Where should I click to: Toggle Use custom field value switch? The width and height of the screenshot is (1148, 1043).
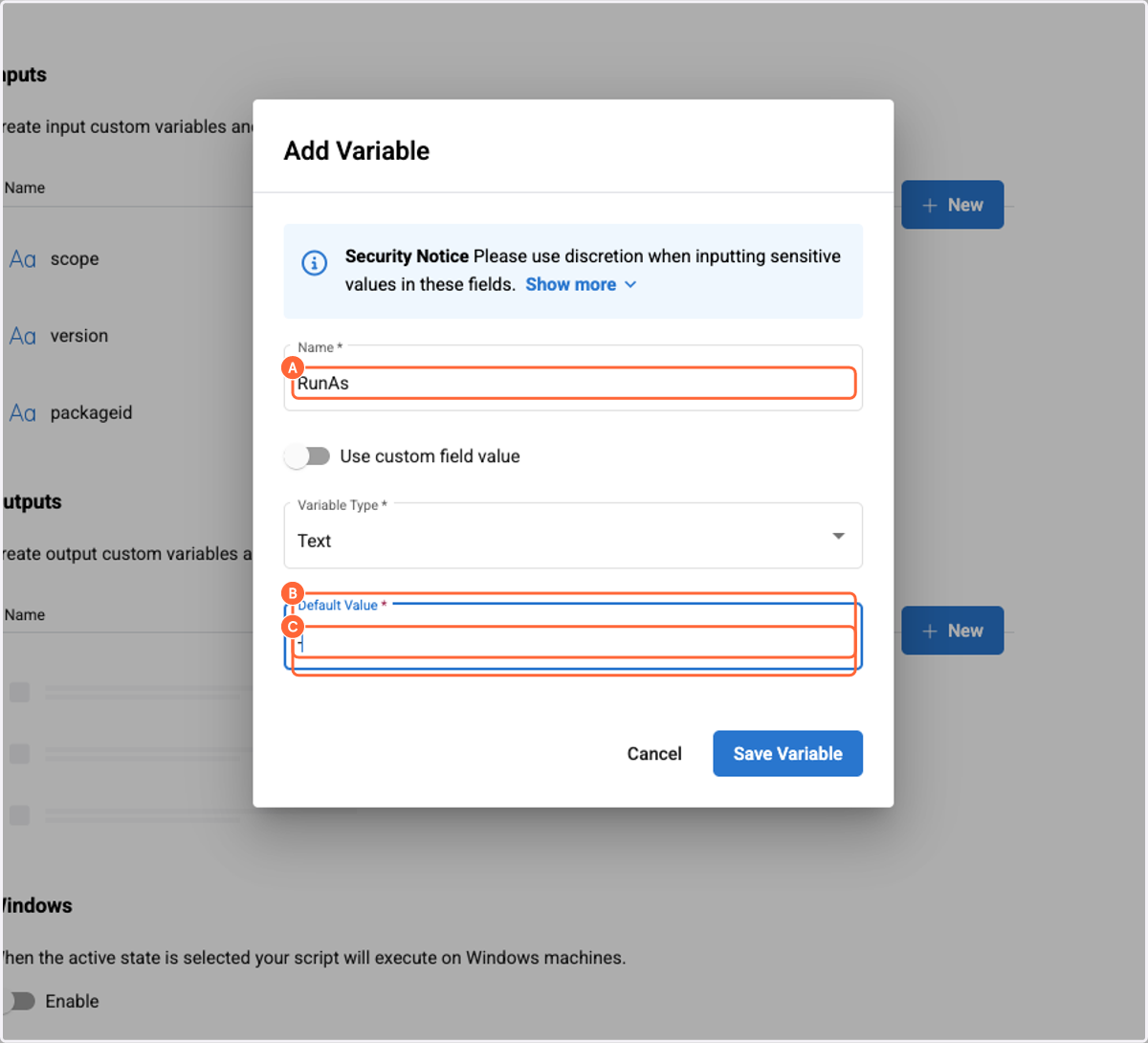[307, 456]
